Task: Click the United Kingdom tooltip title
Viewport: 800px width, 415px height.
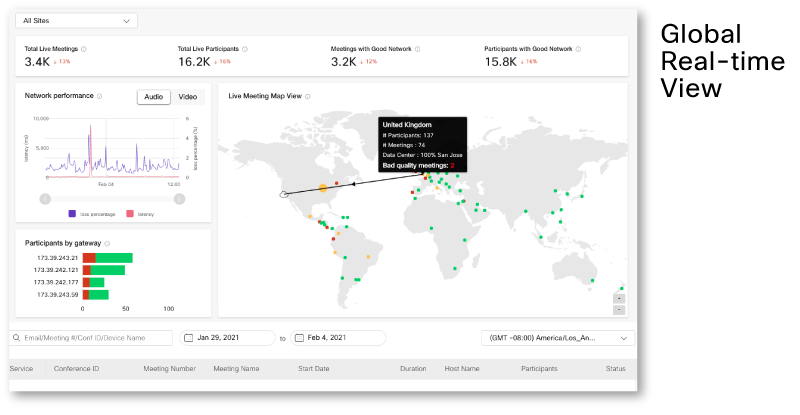Action: coord(407,125)
